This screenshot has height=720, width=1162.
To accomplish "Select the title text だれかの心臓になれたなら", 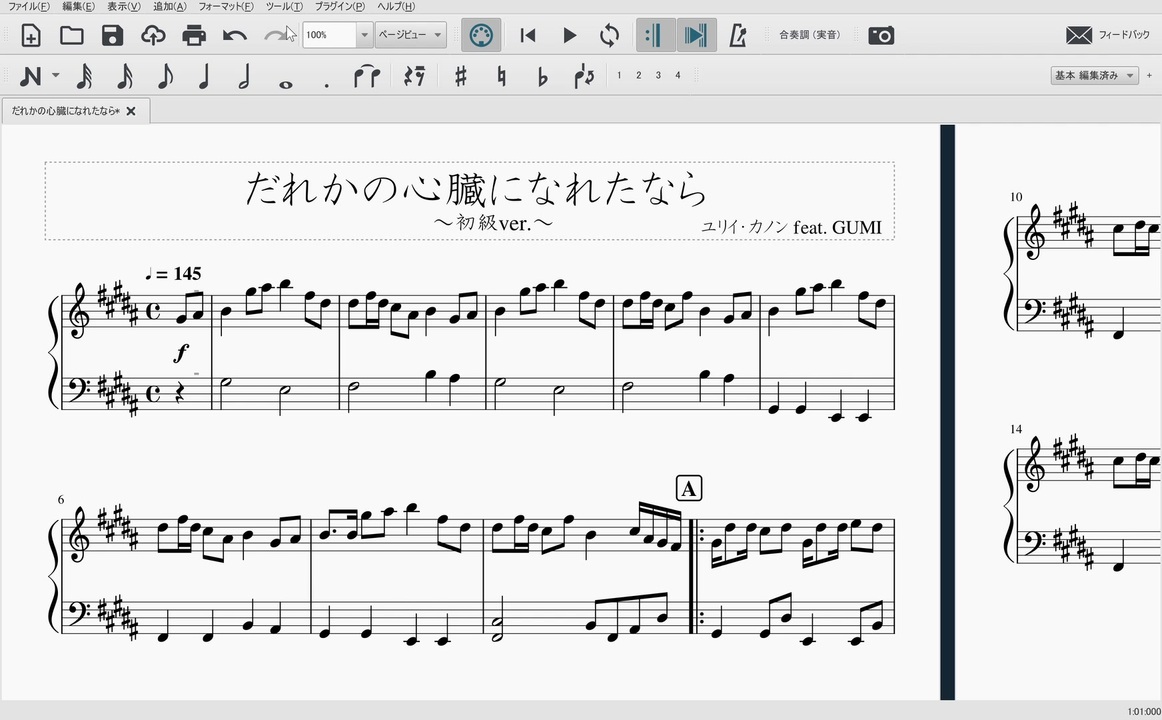I will [475, 188].
